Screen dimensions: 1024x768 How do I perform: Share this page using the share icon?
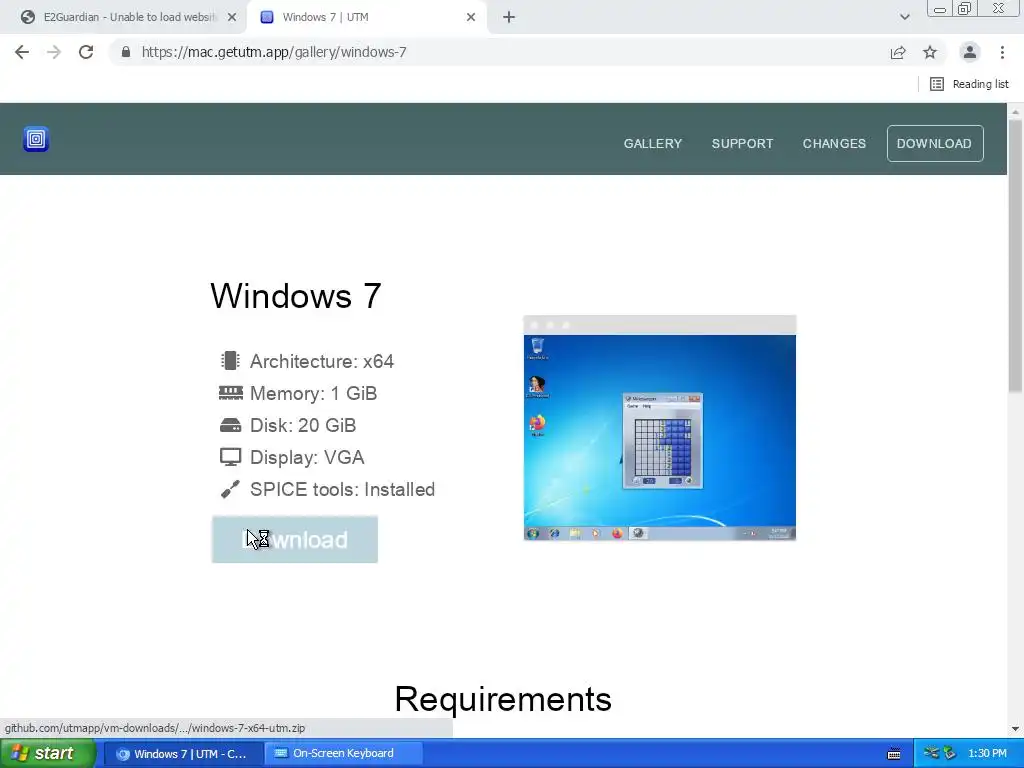898,52
